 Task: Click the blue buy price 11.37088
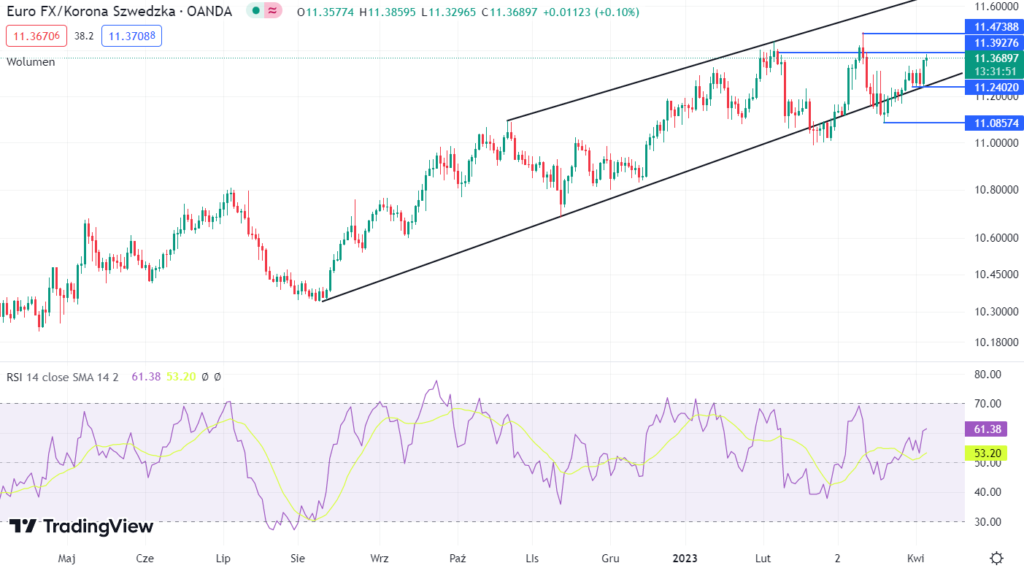pos(130,36)
